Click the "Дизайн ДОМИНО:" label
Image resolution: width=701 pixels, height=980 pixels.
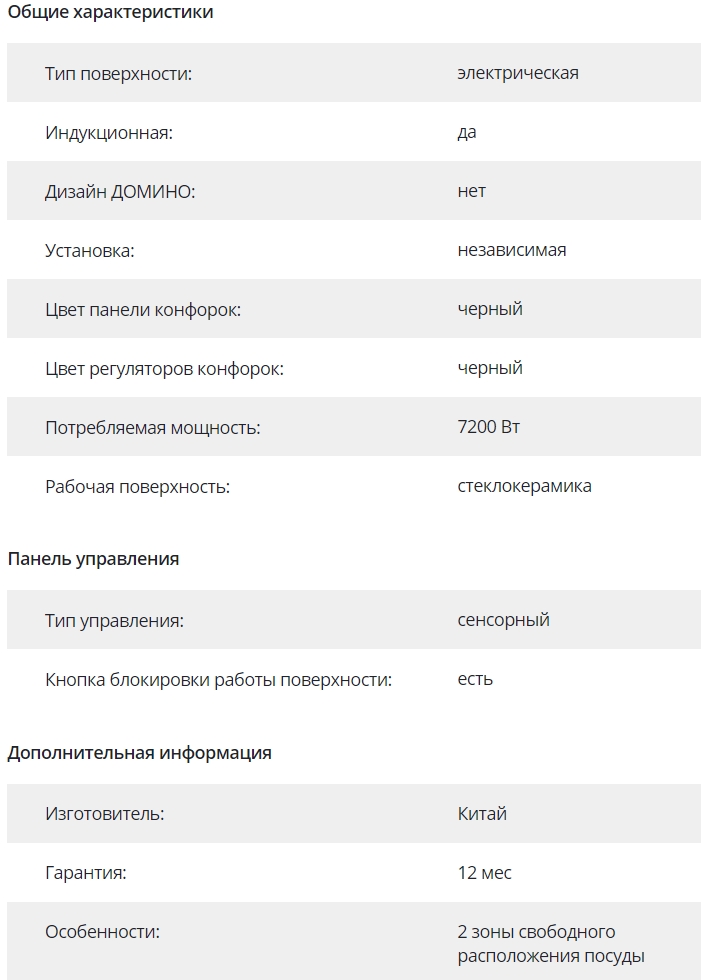pos(120,191)
